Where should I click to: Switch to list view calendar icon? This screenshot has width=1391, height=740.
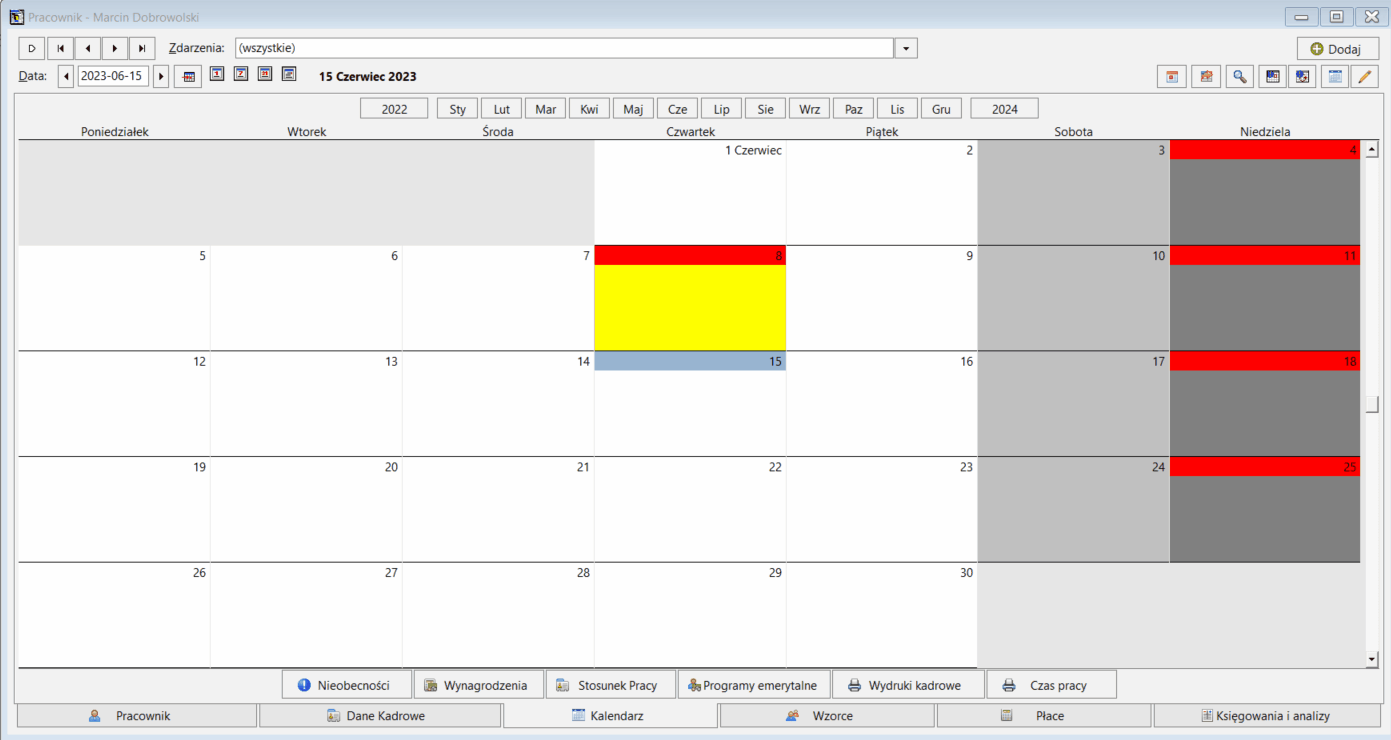(289, 74)
